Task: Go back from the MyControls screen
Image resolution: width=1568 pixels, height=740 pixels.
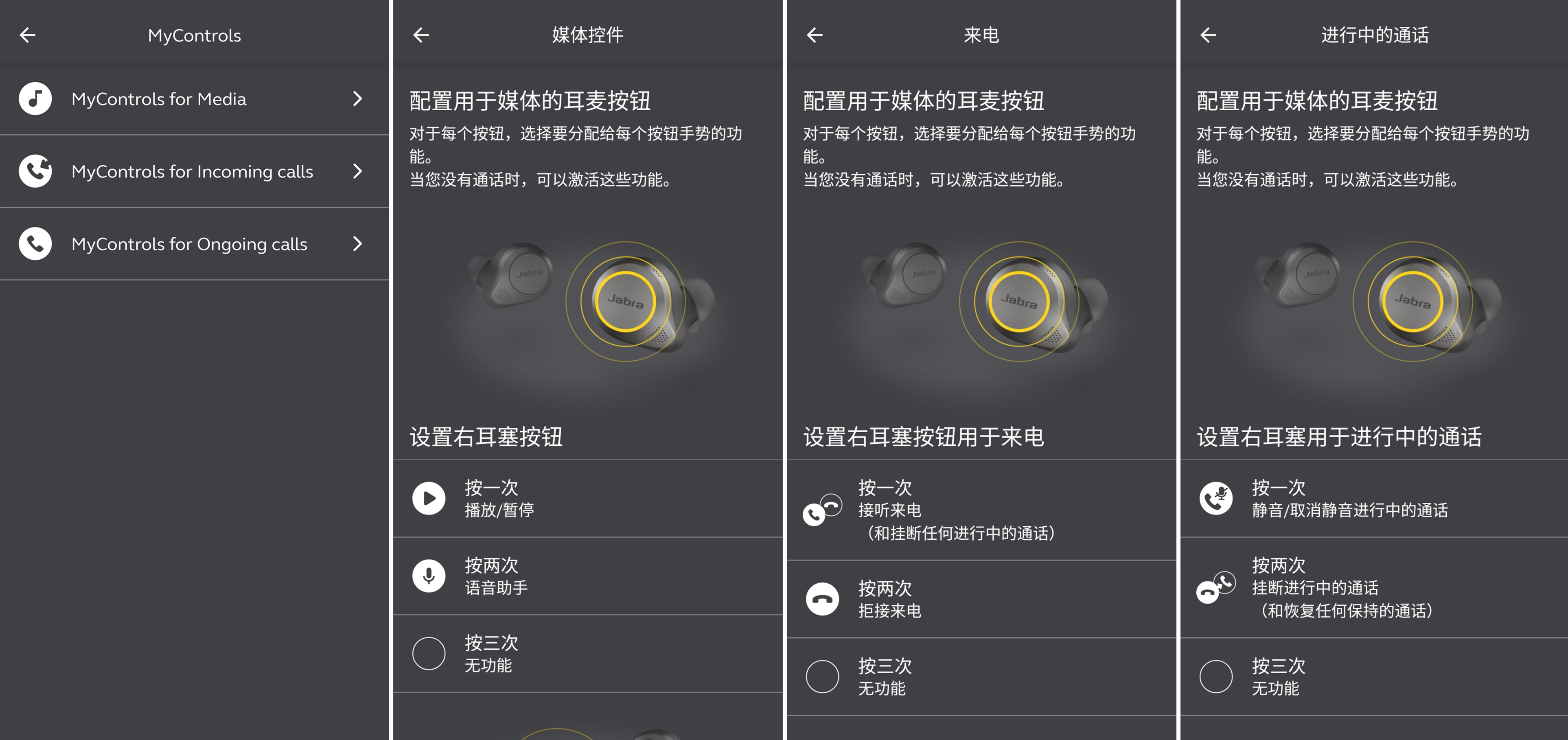Action: [x=27, y=35]
